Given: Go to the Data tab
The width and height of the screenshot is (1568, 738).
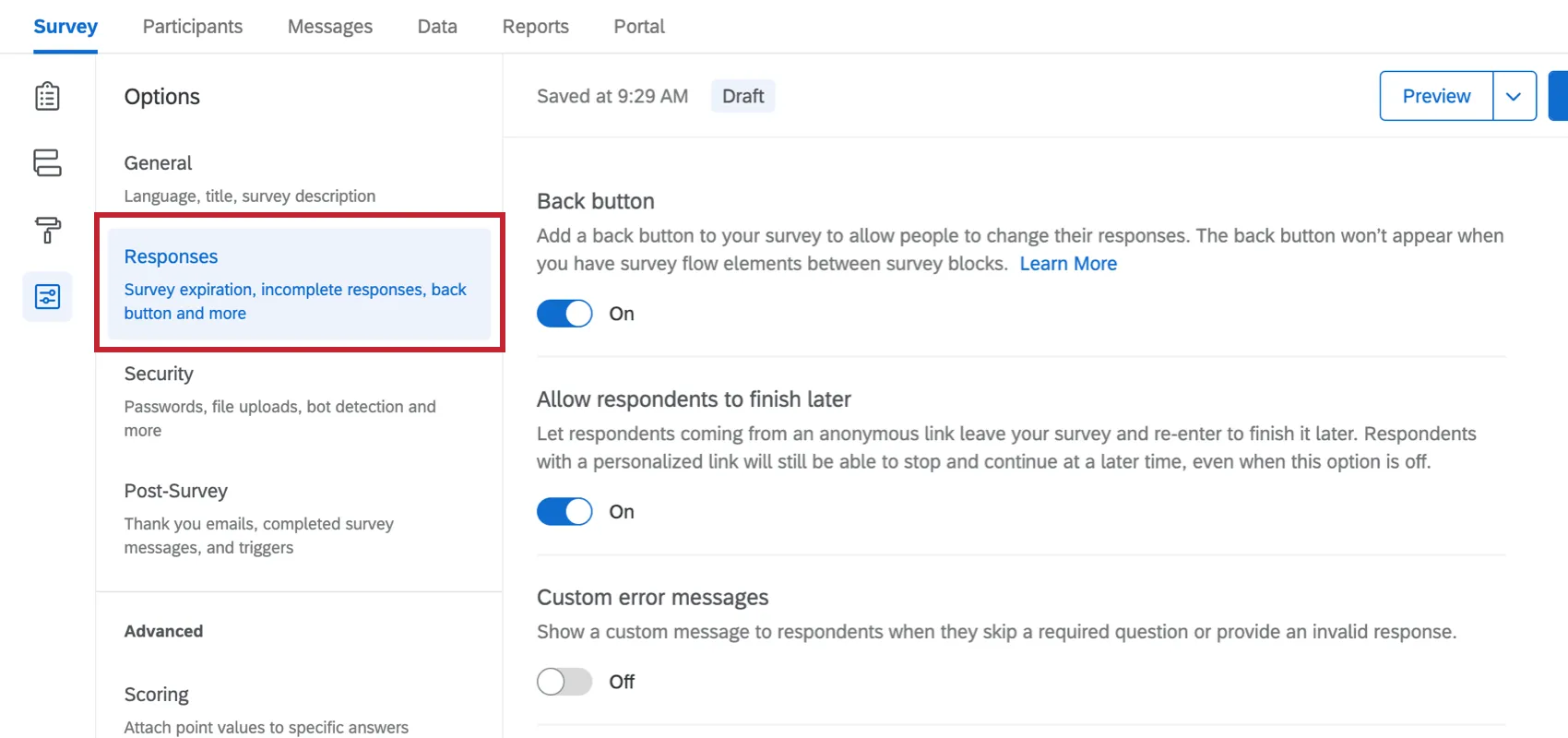Looking at the screenshot, I should tap(437, 27).
